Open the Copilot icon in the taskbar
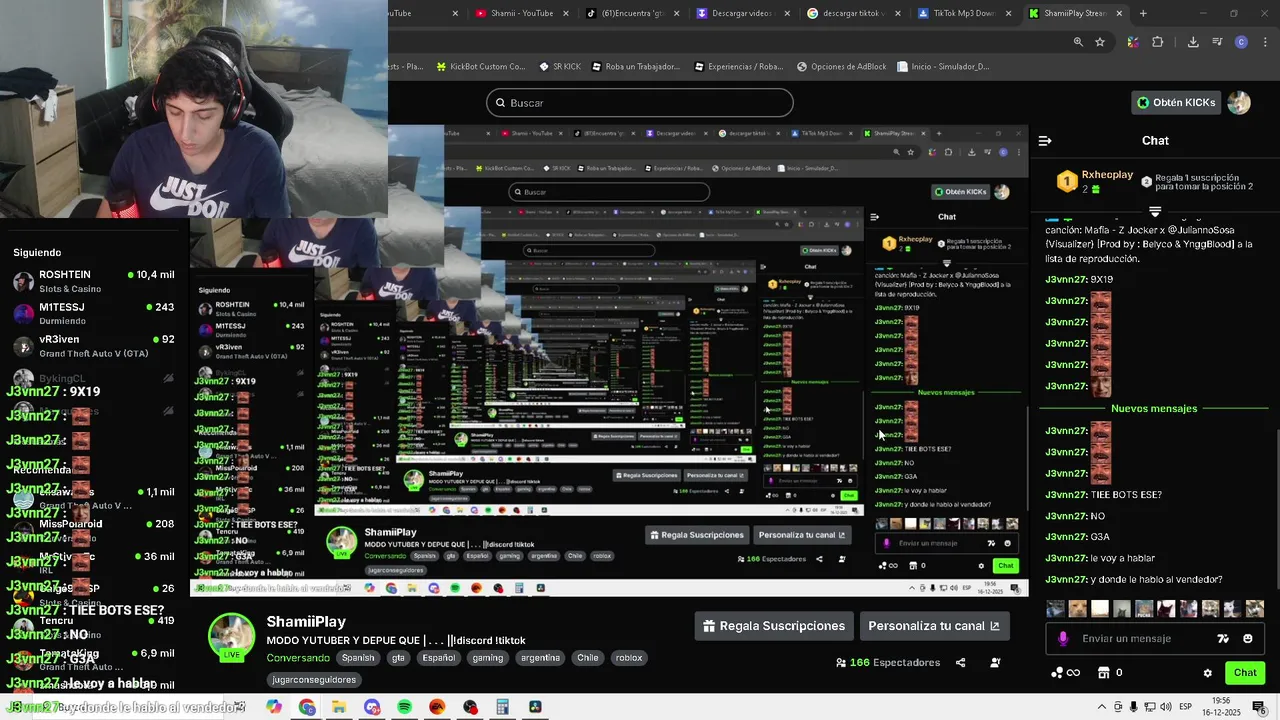 (274, 708)
